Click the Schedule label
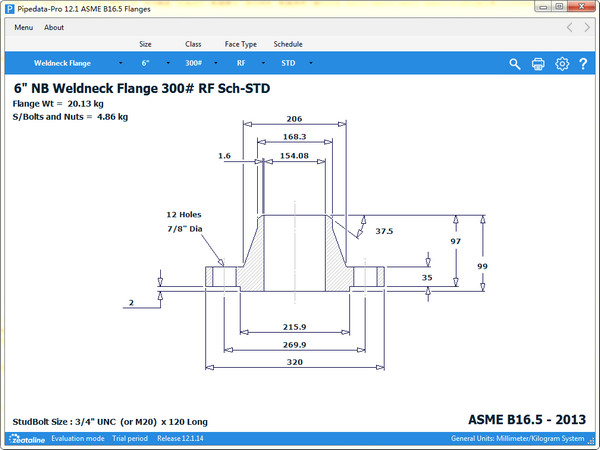The width and height of the screenshot is (600, 450). click(288, 44)
